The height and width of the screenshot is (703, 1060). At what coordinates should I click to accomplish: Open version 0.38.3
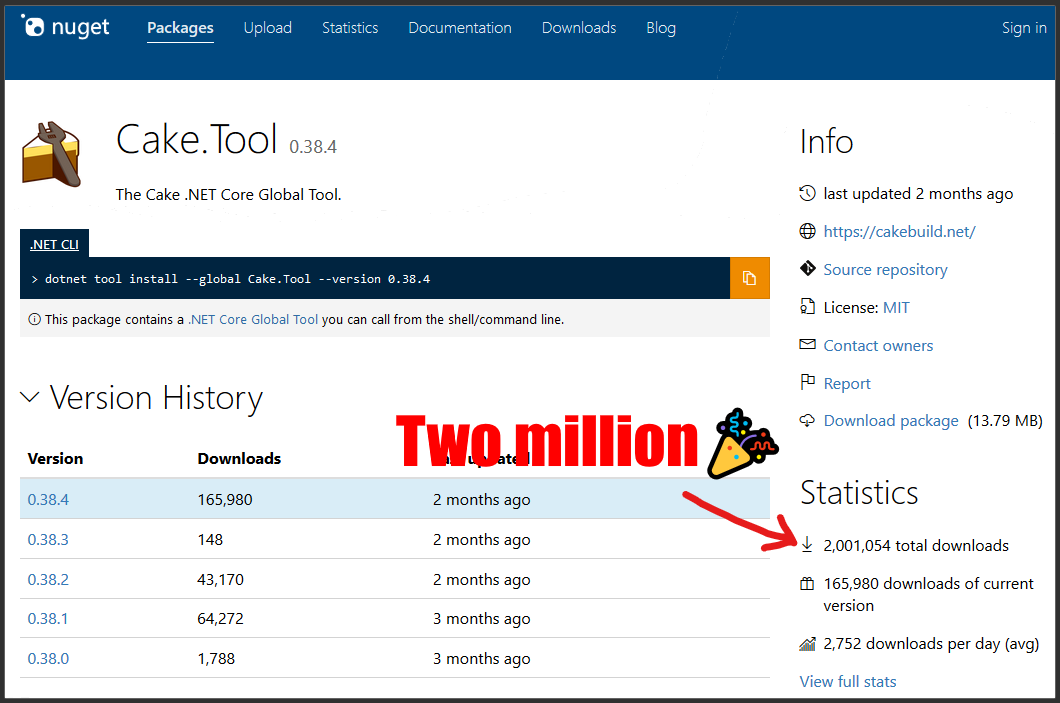point(48,539)
